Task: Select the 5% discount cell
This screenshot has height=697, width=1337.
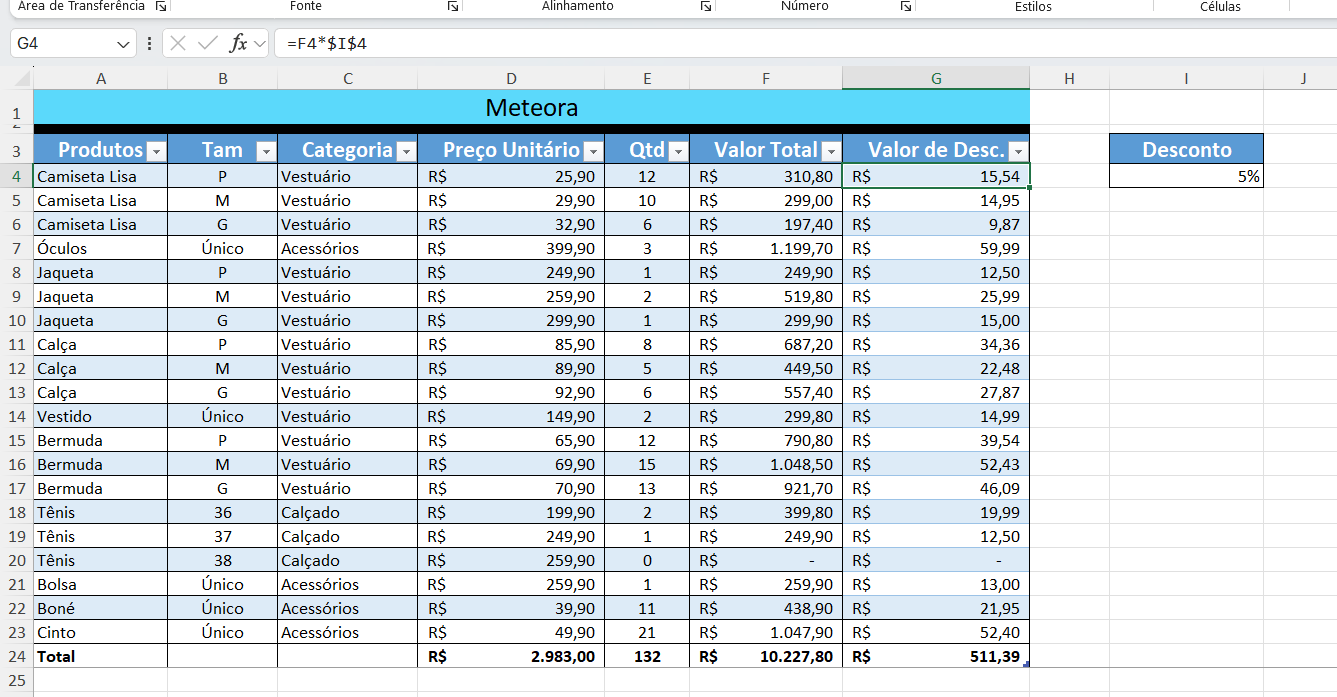Action: [x=1186, y=176]
